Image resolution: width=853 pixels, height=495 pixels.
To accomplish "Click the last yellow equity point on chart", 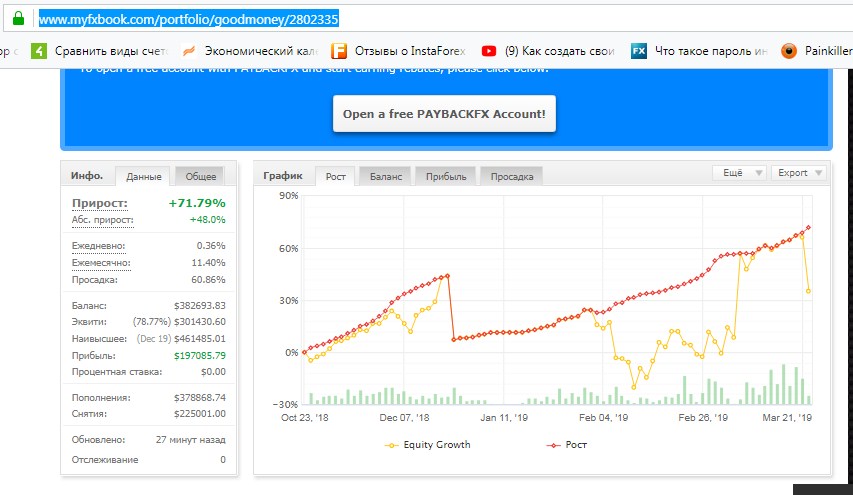I will pyautogui.click(x=808, y=291).
